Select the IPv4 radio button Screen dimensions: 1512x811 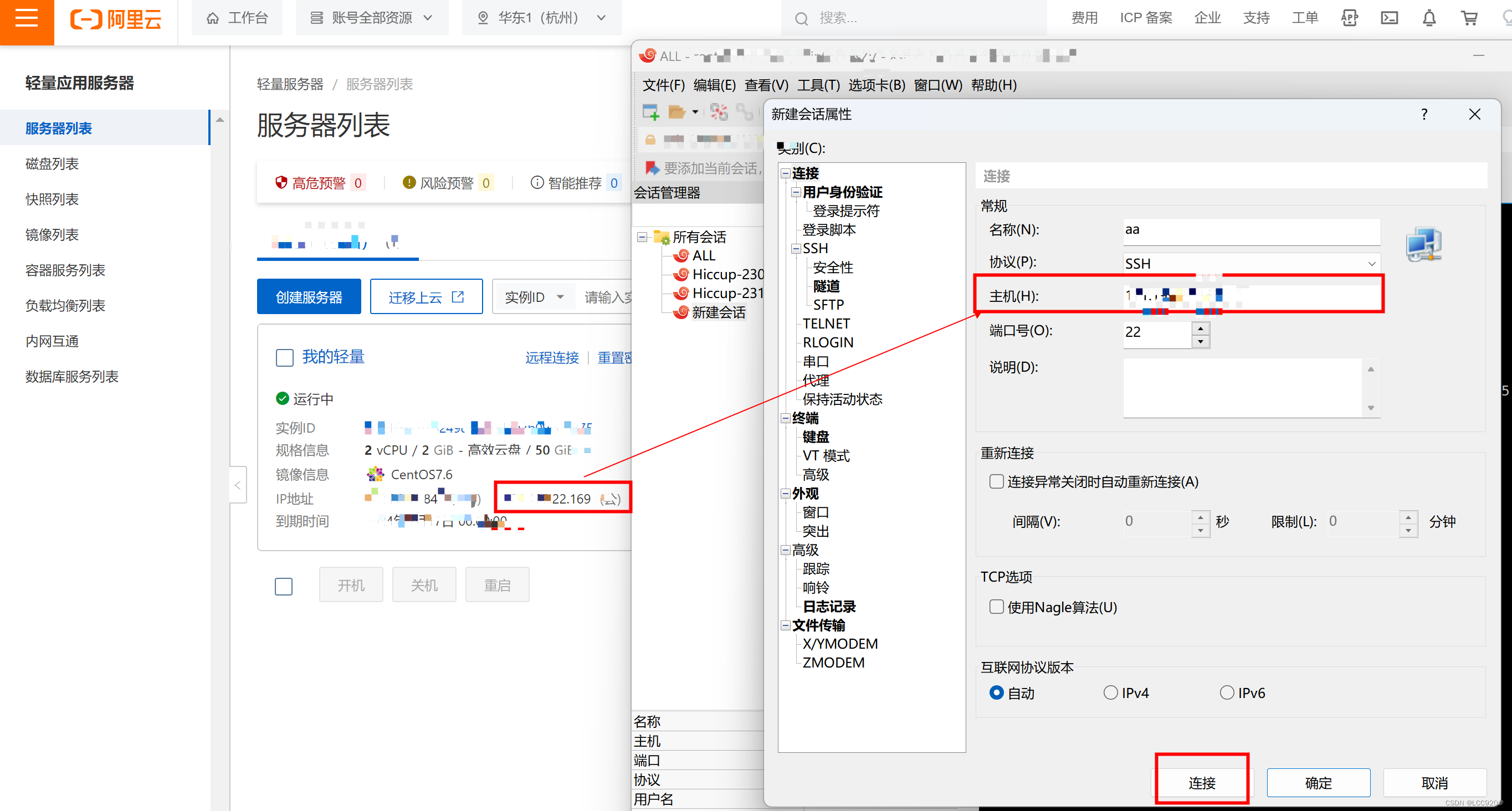pyautogui.click(x=1110, y=693)
